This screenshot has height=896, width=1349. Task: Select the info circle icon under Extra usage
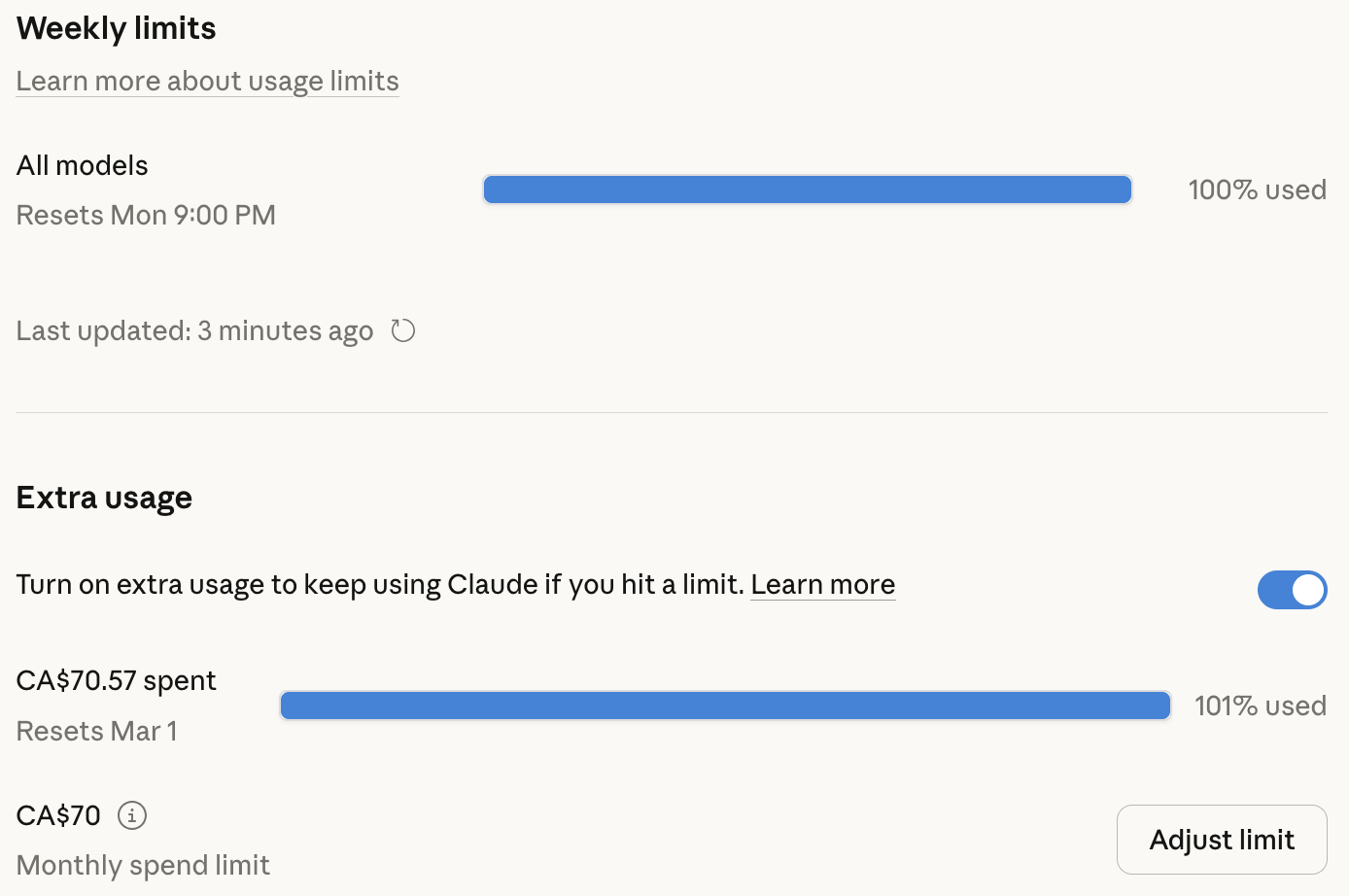132,815
